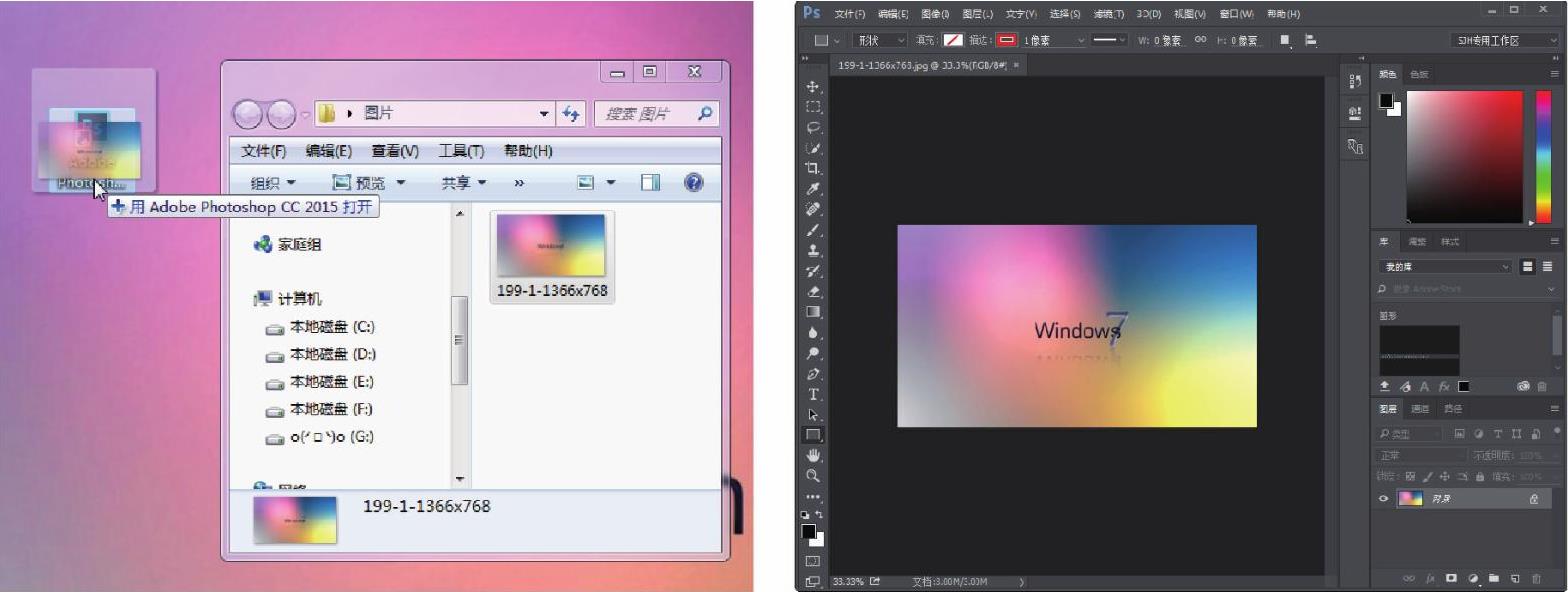Image resolution: width=1568 pixels, height=592 pixels.
Task: Select the Eraser tool
Action: 813,291
